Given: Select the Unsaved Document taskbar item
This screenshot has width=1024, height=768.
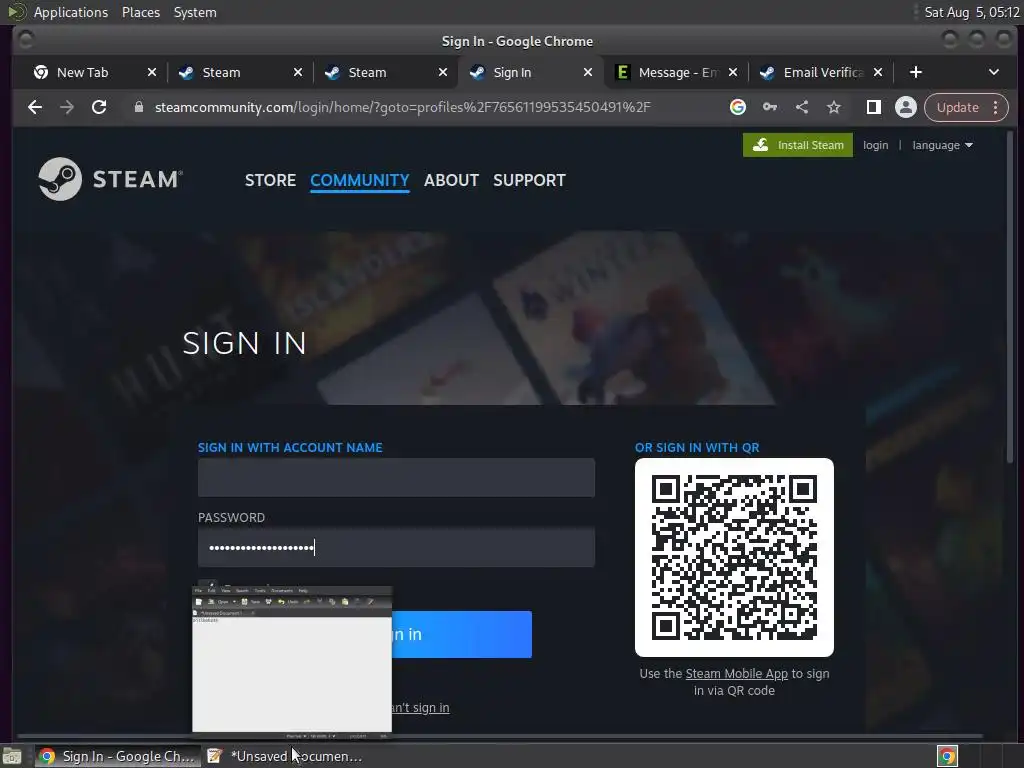Looking at the screenshot, I should coord(285,756).
